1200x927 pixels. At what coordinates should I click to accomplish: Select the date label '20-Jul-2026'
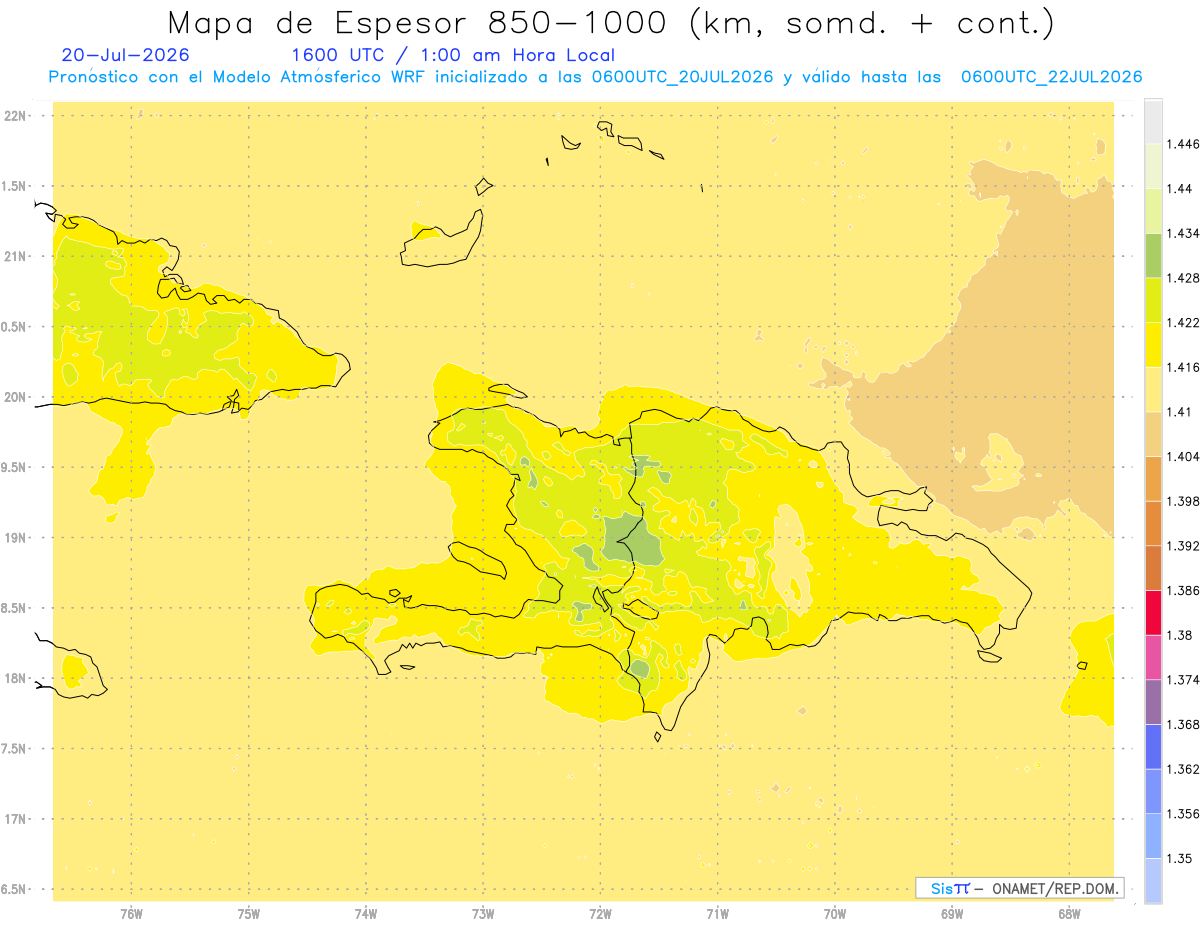[x=125, y=56]
